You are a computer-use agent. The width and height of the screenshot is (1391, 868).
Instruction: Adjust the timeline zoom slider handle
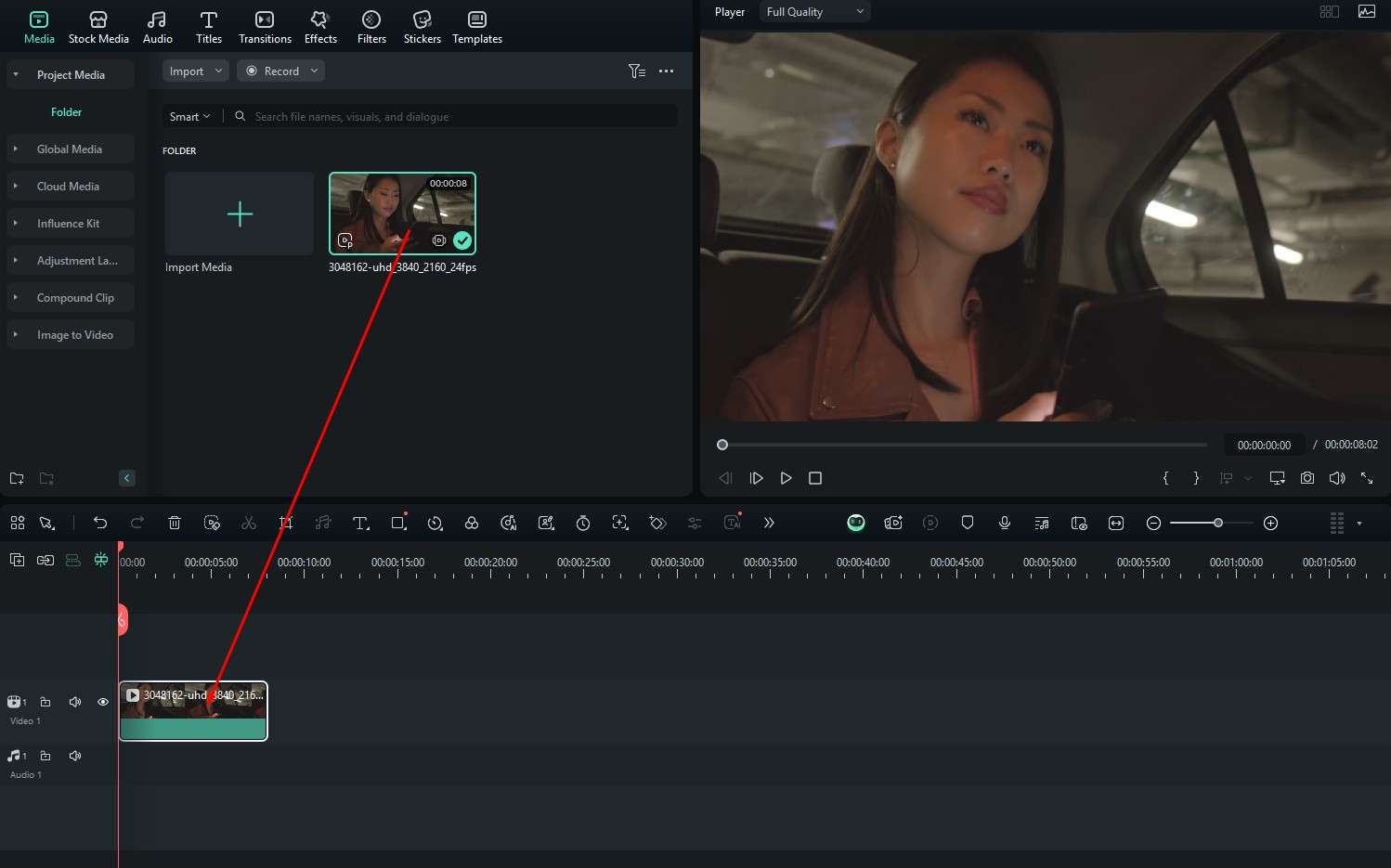(1218, 523)
